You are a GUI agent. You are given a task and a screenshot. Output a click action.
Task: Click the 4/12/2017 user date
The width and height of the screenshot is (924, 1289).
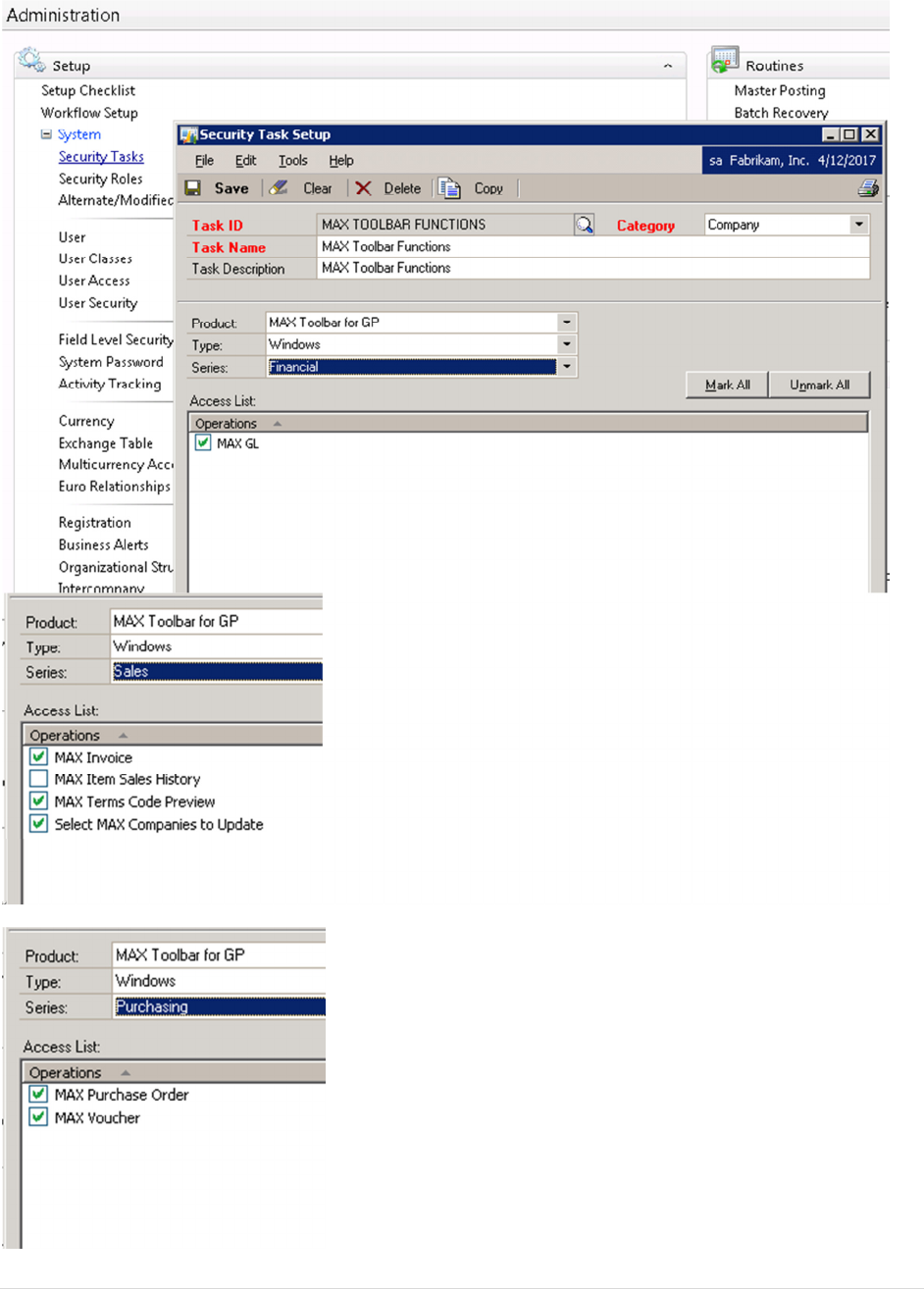846,161
